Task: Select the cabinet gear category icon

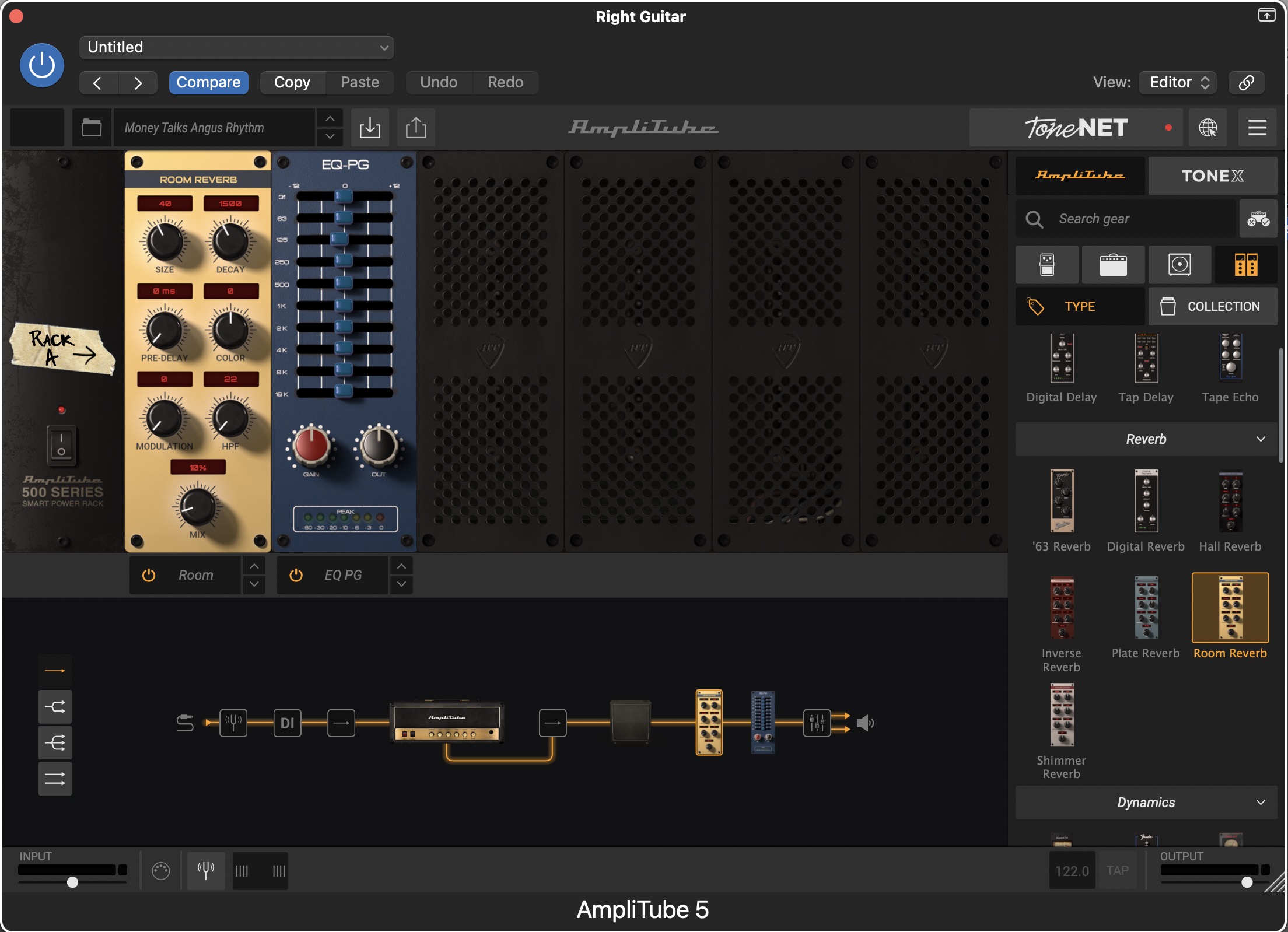Action: pyautogui.click(x=1179, y=265)
